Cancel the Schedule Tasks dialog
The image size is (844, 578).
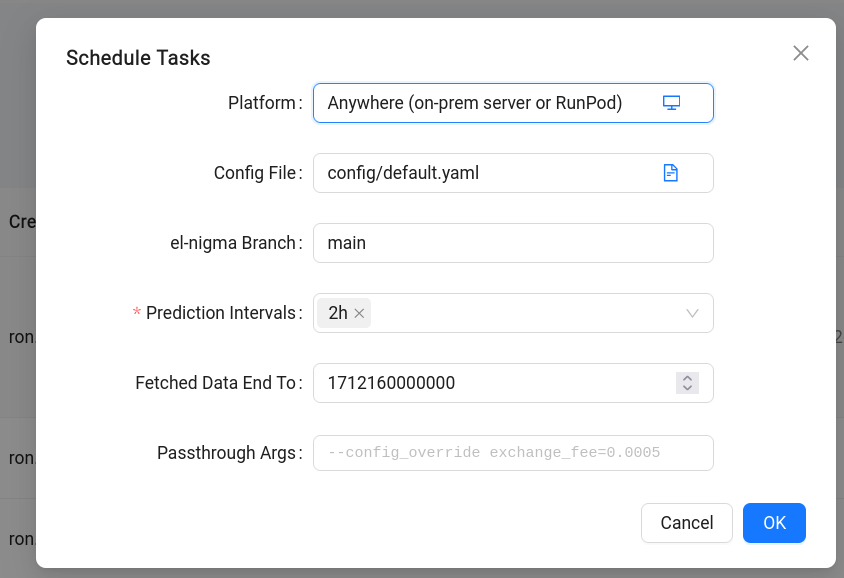point(686,523)
